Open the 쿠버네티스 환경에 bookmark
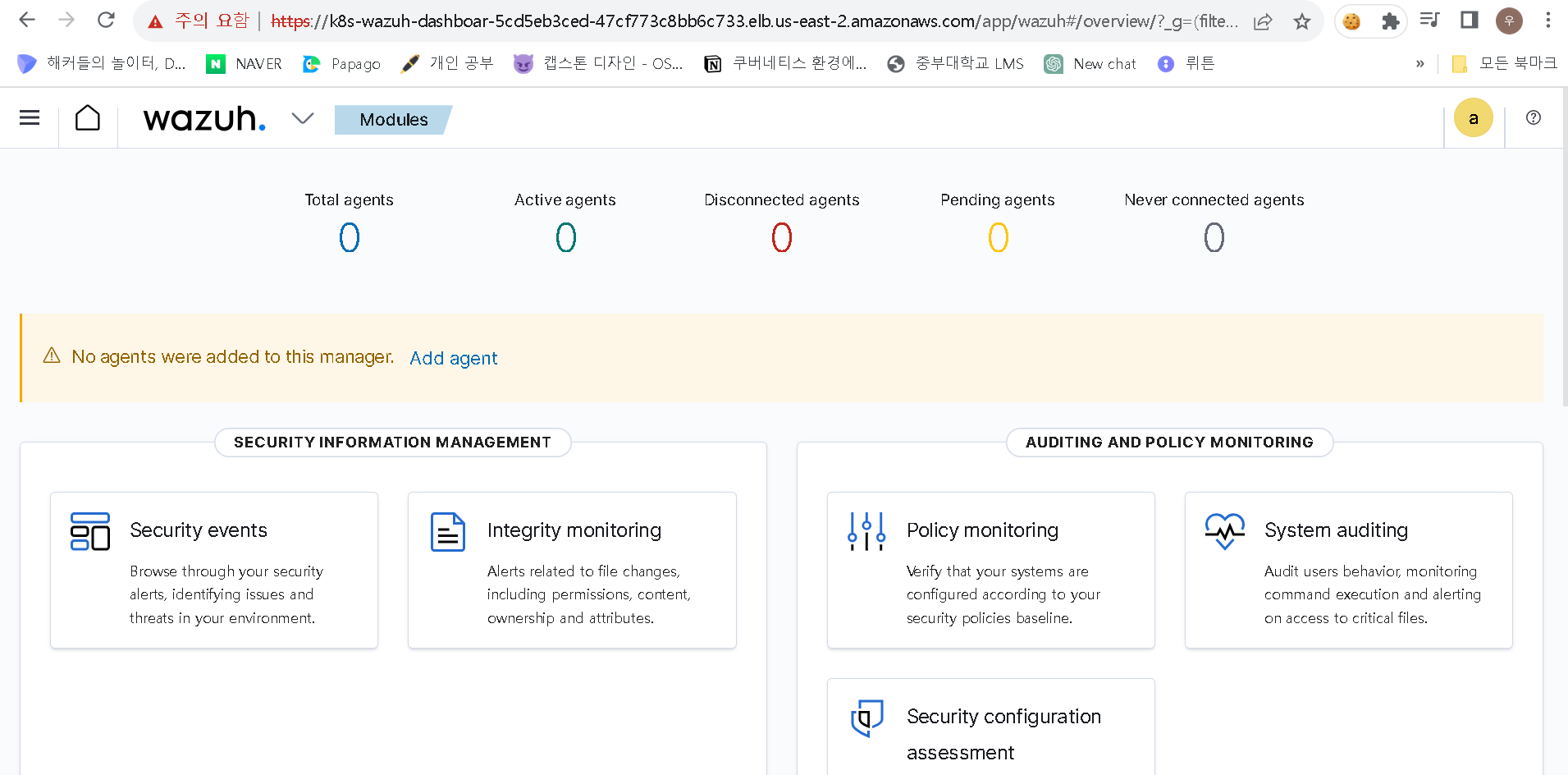This screenshot has width=1568, height=775. pyautogui.click(x=785, y=63)
